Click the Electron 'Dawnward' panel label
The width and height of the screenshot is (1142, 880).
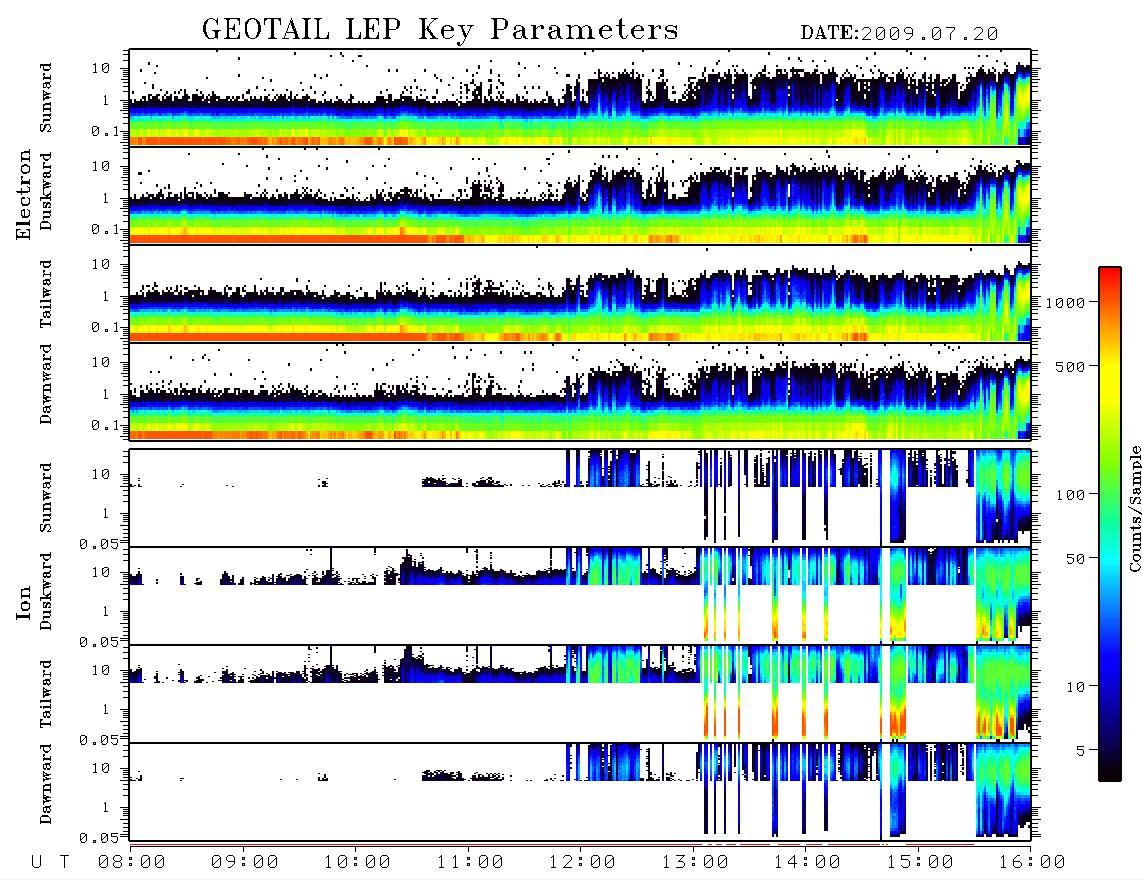46,384
